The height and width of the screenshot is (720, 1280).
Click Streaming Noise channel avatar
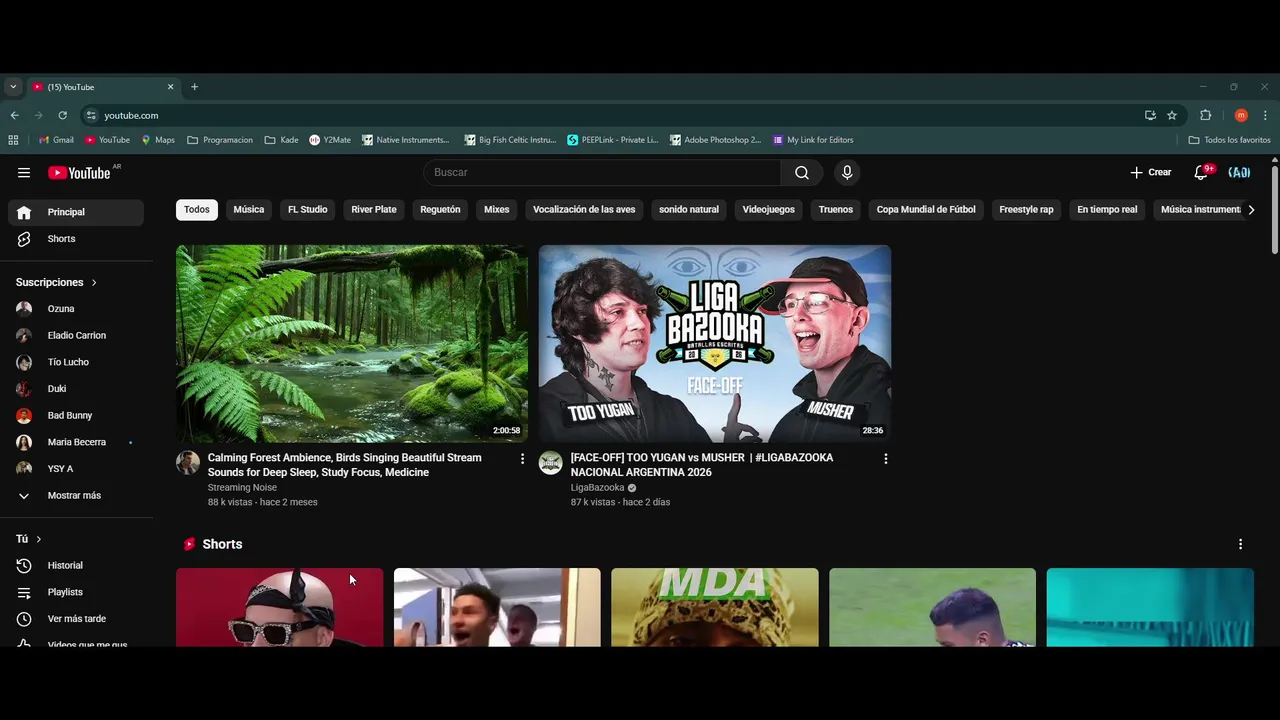(188, 462)
